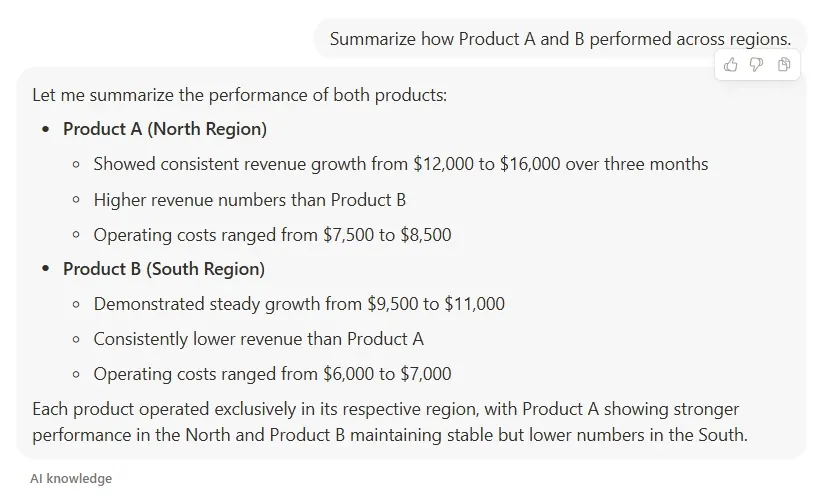Click the "Product A (North Region)" heading
Screen dimensions: 824x497
pos(165,129)
